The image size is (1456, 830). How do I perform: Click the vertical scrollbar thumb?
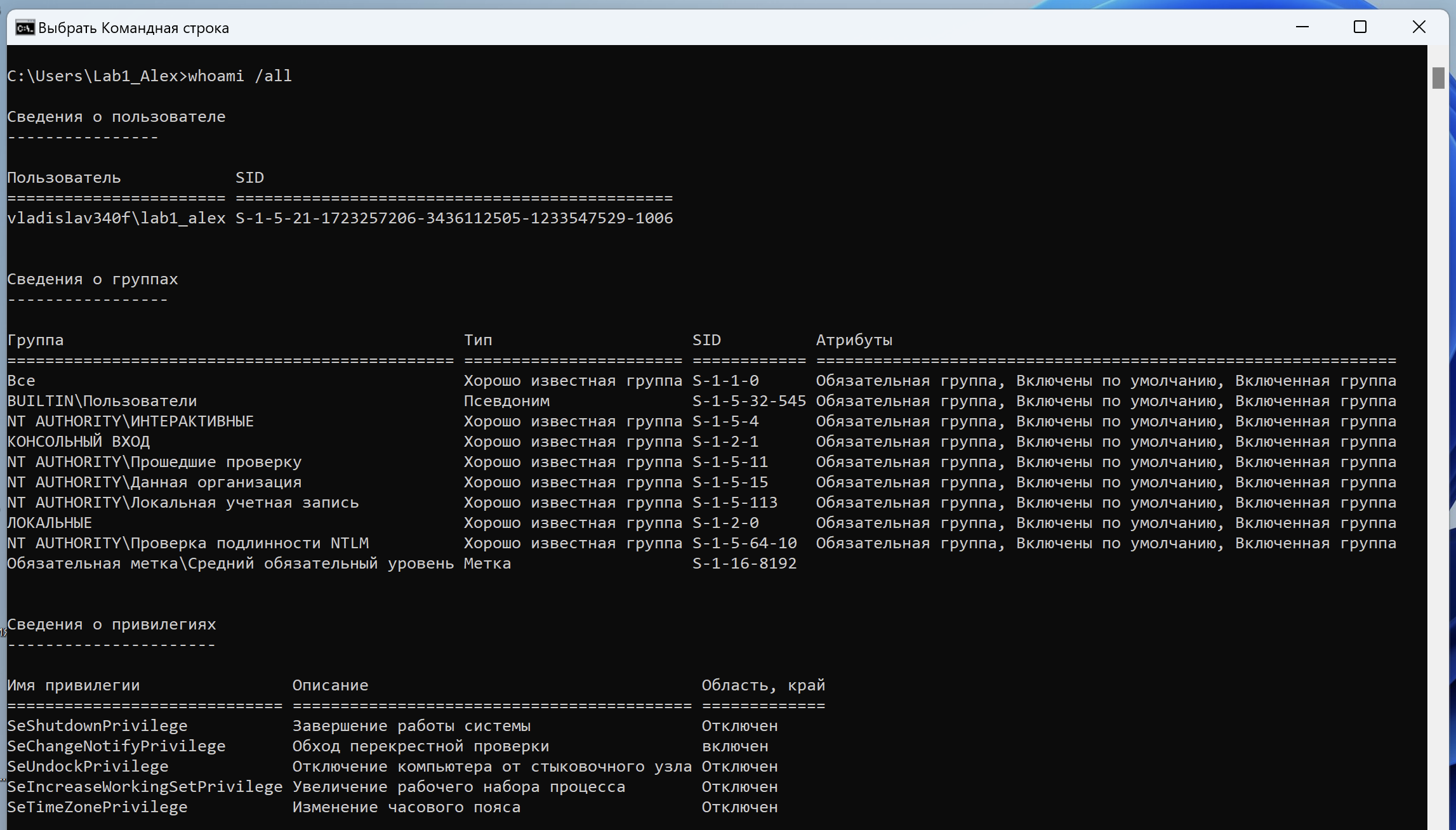point(1438,78)
